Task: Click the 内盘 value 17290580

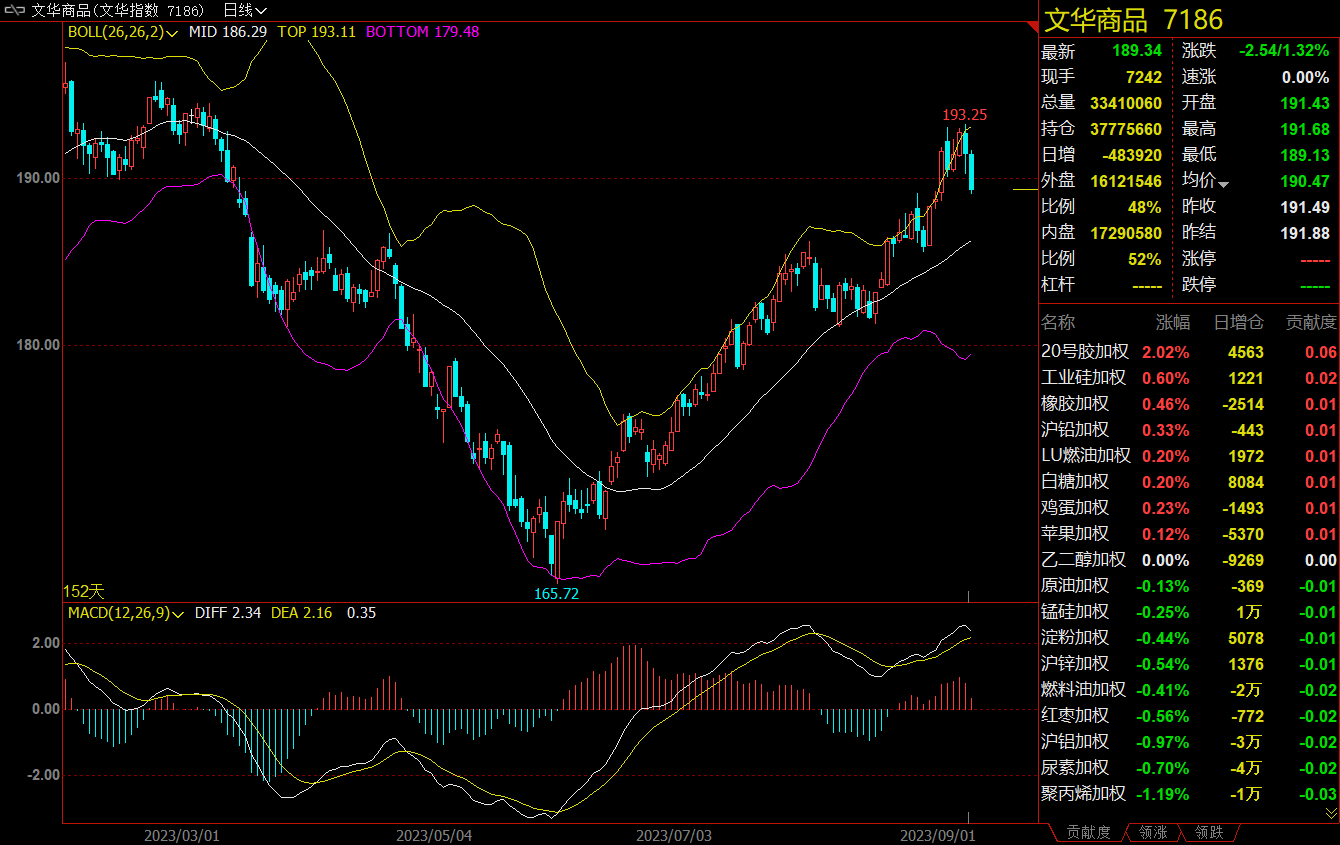Action: click(1126, 233)
